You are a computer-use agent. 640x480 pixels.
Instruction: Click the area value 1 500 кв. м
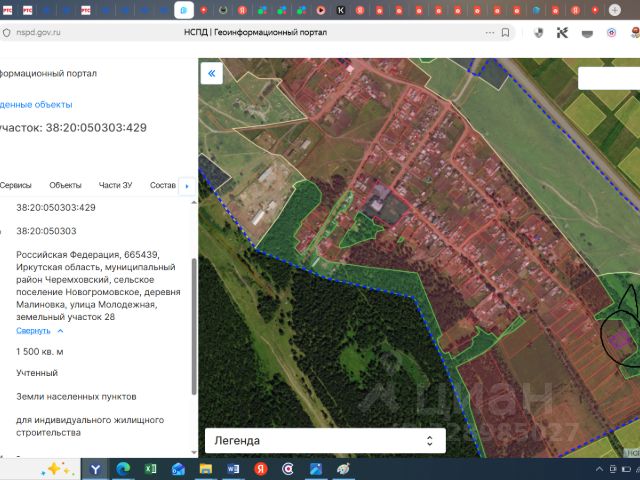40,352
